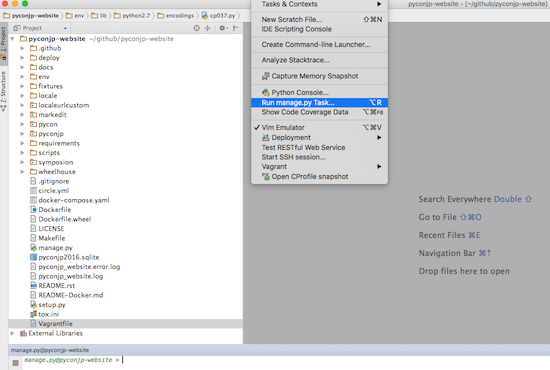Select .gitignore in project tree
Viewport: 550px width, 370px height.
[x=54, y=181]
